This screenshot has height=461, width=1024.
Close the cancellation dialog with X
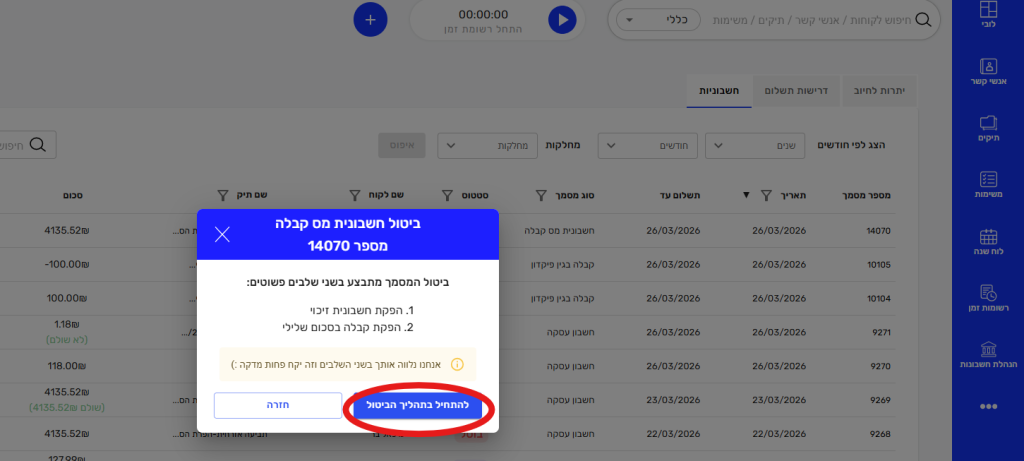(x=222, y=234)
